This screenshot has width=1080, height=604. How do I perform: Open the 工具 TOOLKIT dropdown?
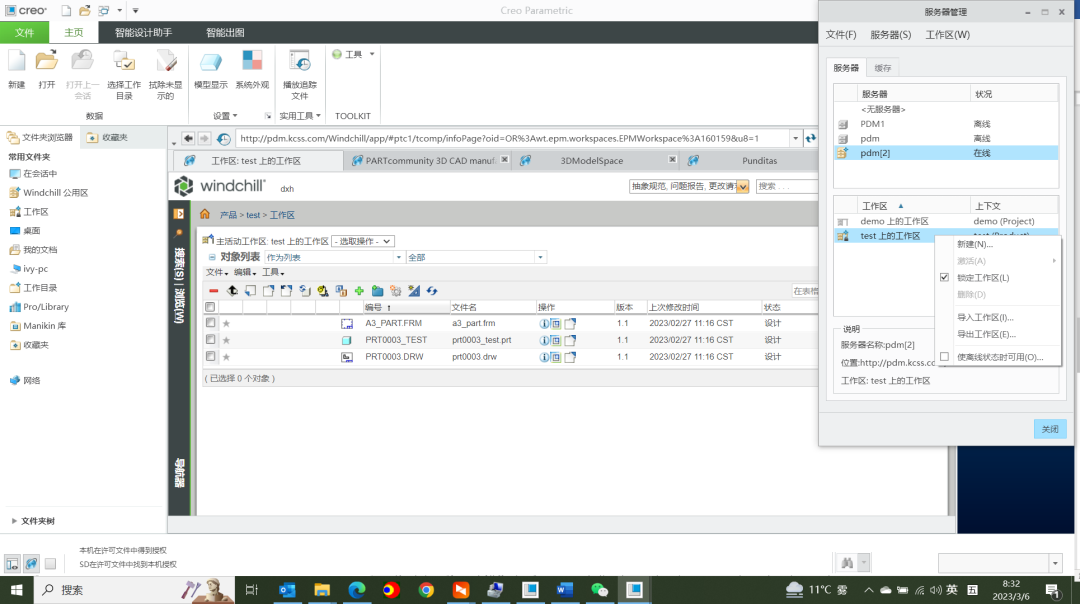(353, 54)
